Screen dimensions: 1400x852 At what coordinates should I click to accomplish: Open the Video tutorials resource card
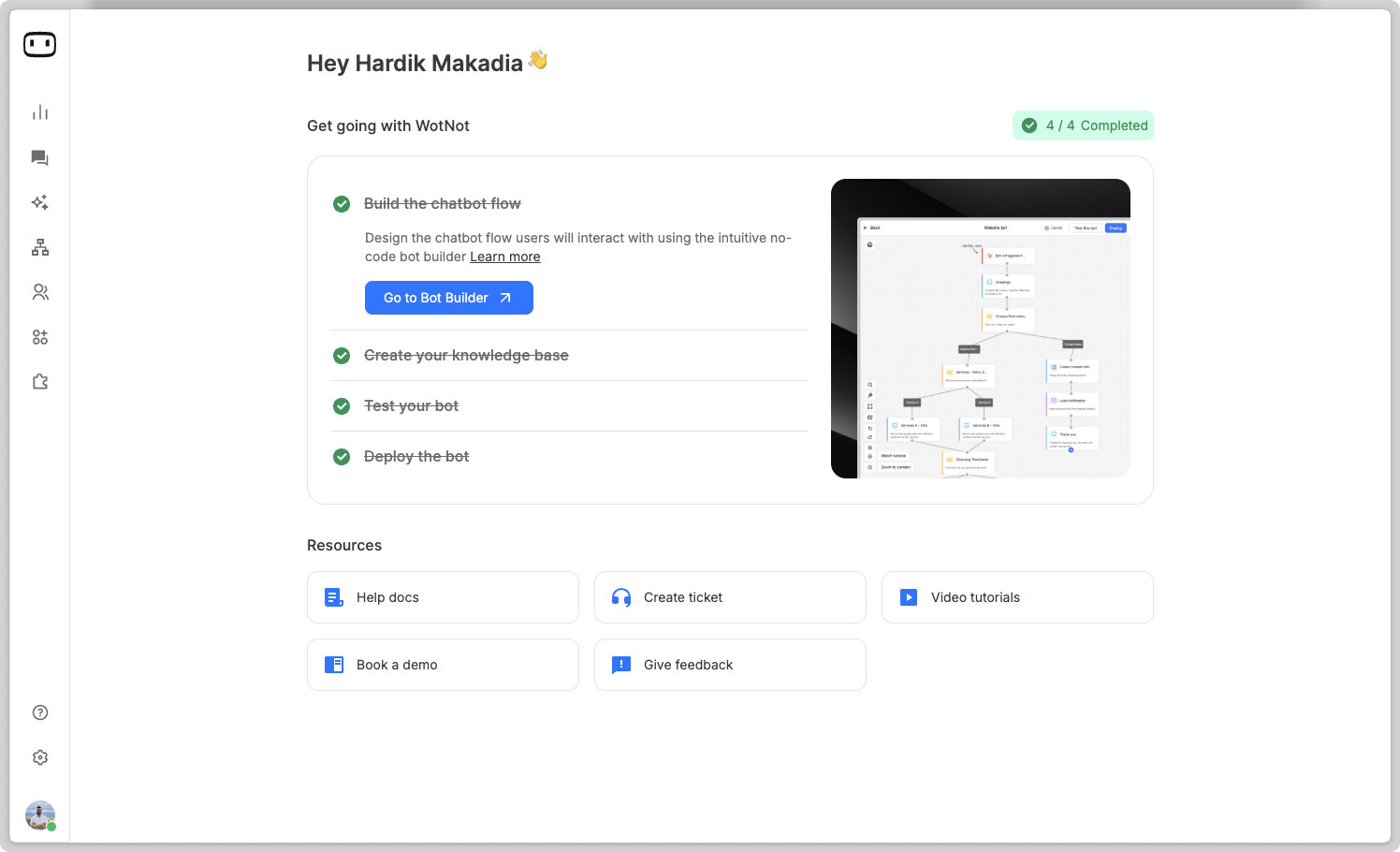(1017, 597)
